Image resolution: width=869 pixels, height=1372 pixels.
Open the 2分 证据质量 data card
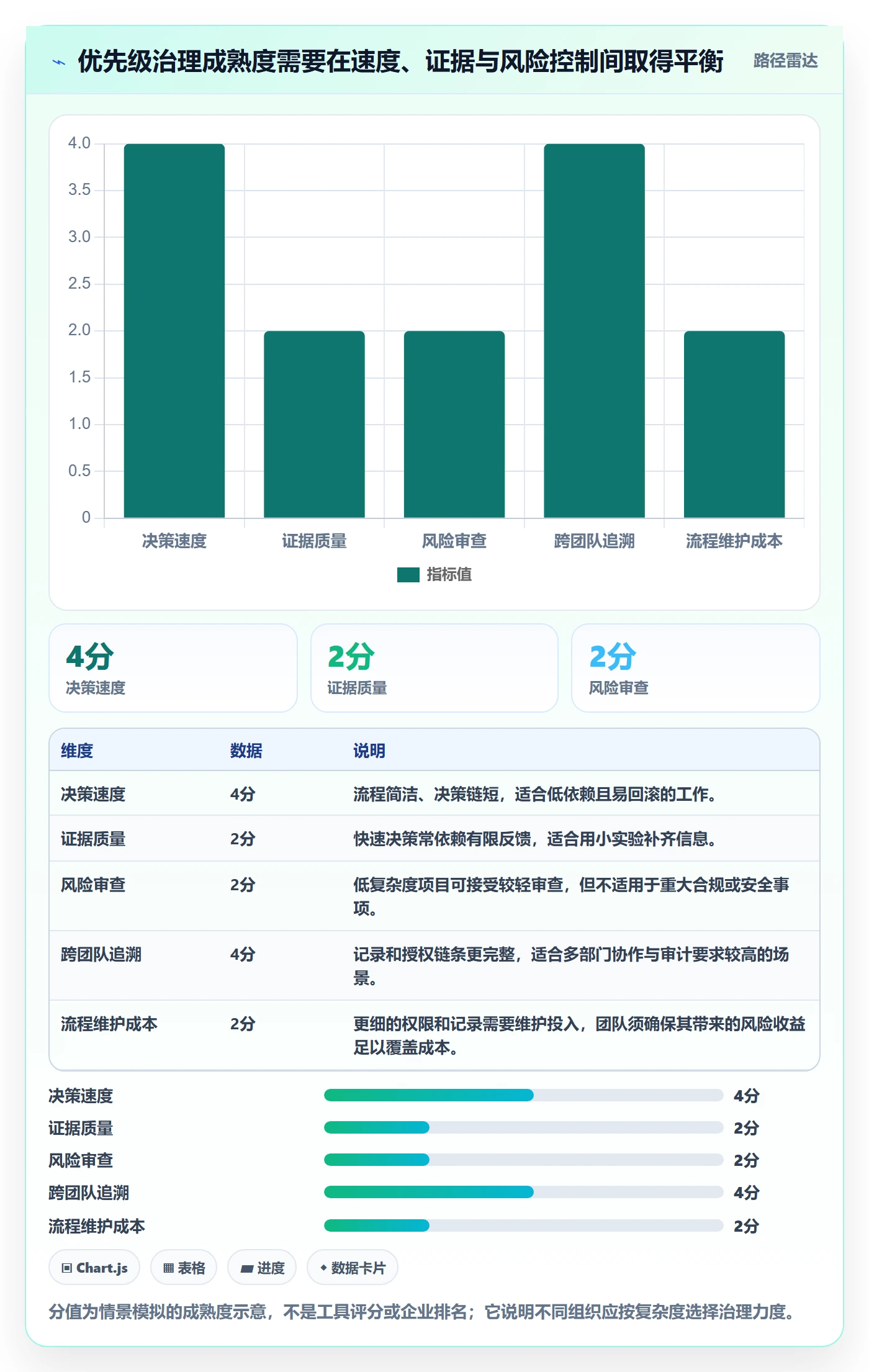click(x=434, y=668)
